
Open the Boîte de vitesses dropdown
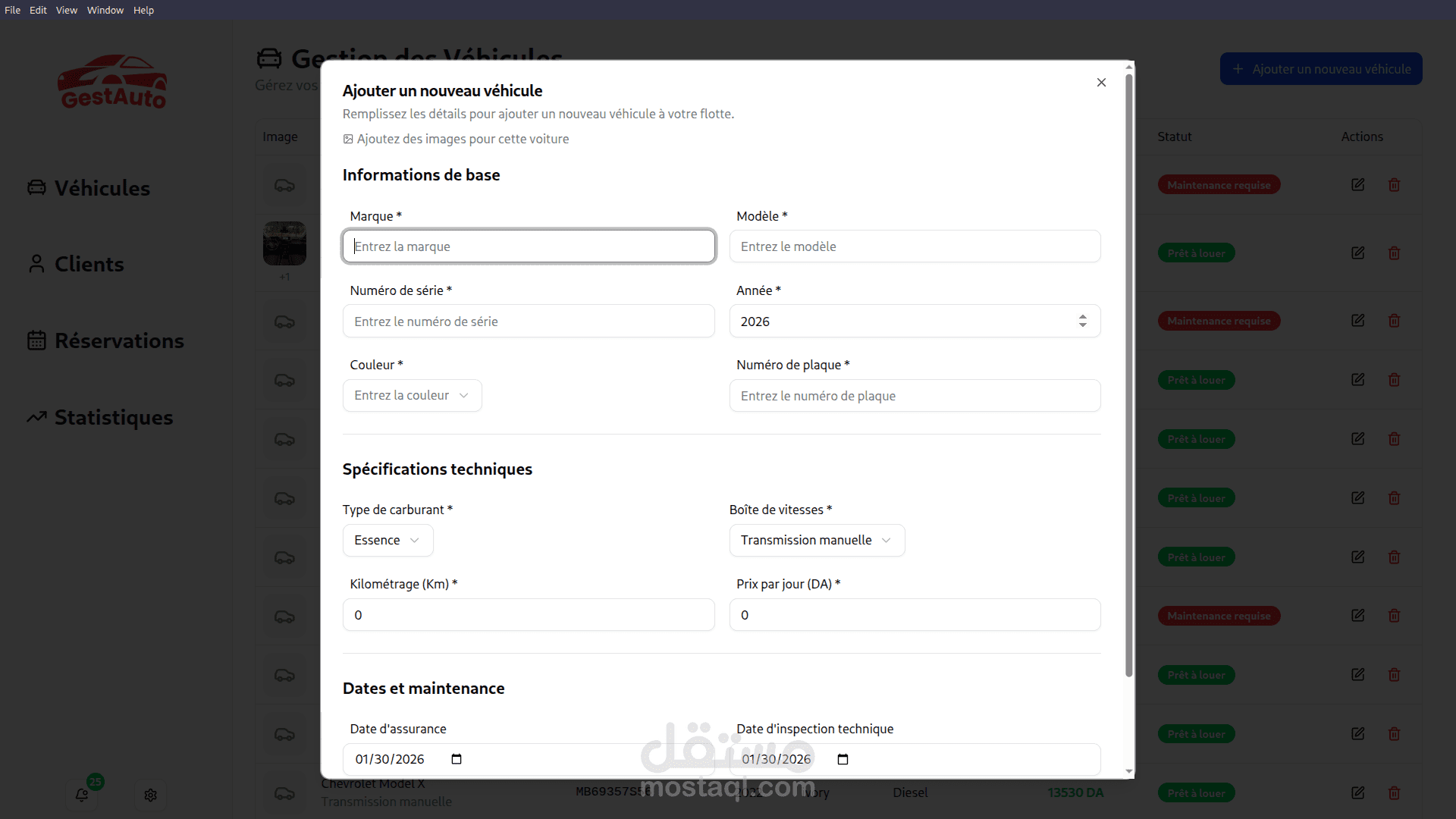(816, 540)
